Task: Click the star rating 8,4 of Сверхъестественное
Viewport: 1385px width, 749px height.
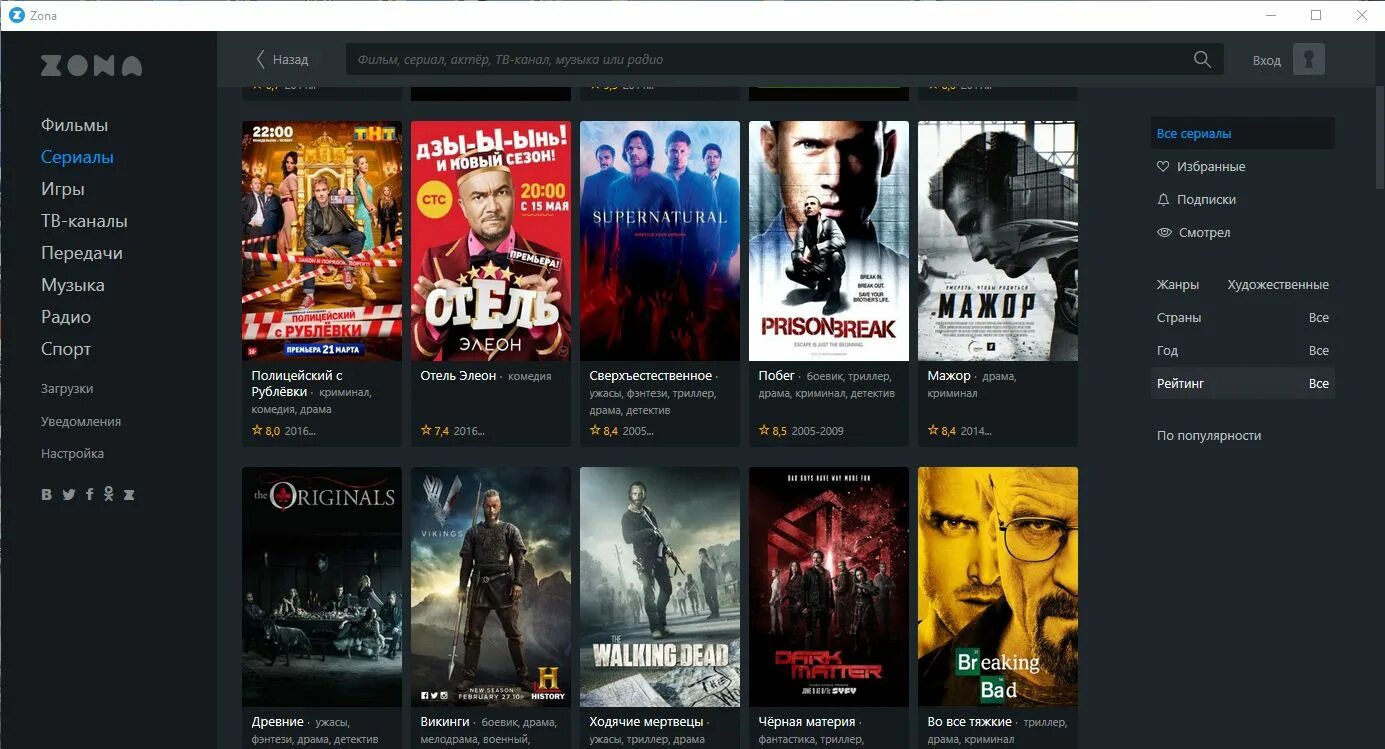Action: [x=604, y=431]
